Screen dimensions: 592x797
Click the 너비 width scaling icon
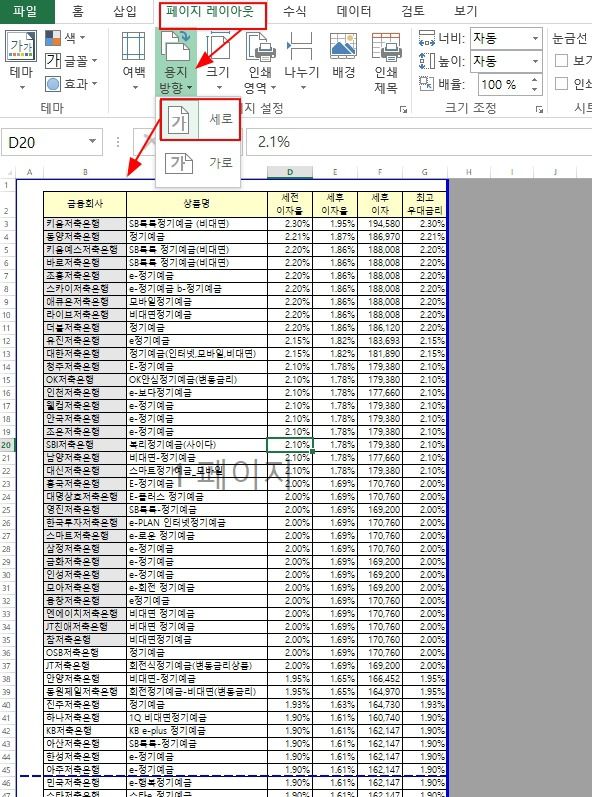(x=427, y=38)
